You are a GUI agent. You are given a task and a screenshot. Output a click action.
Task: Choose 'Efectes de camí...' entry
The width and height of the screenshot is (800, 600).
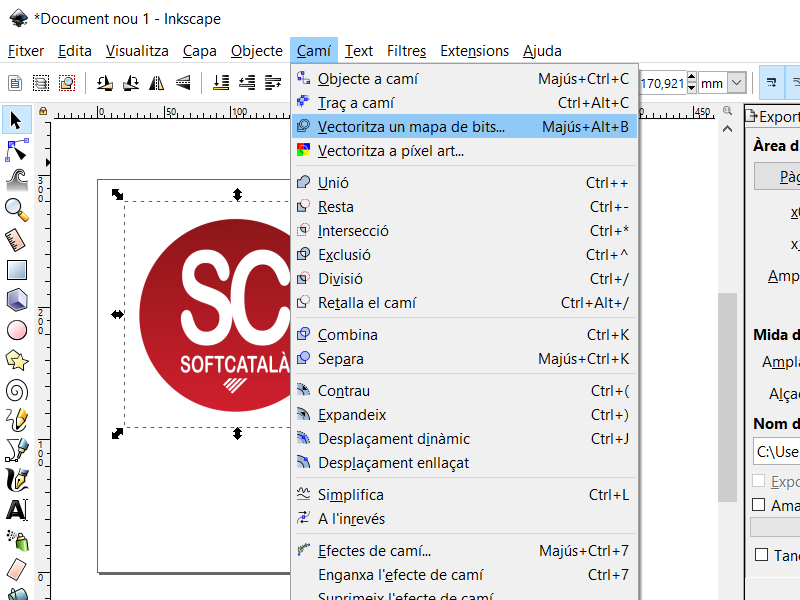tap(464, 551)
